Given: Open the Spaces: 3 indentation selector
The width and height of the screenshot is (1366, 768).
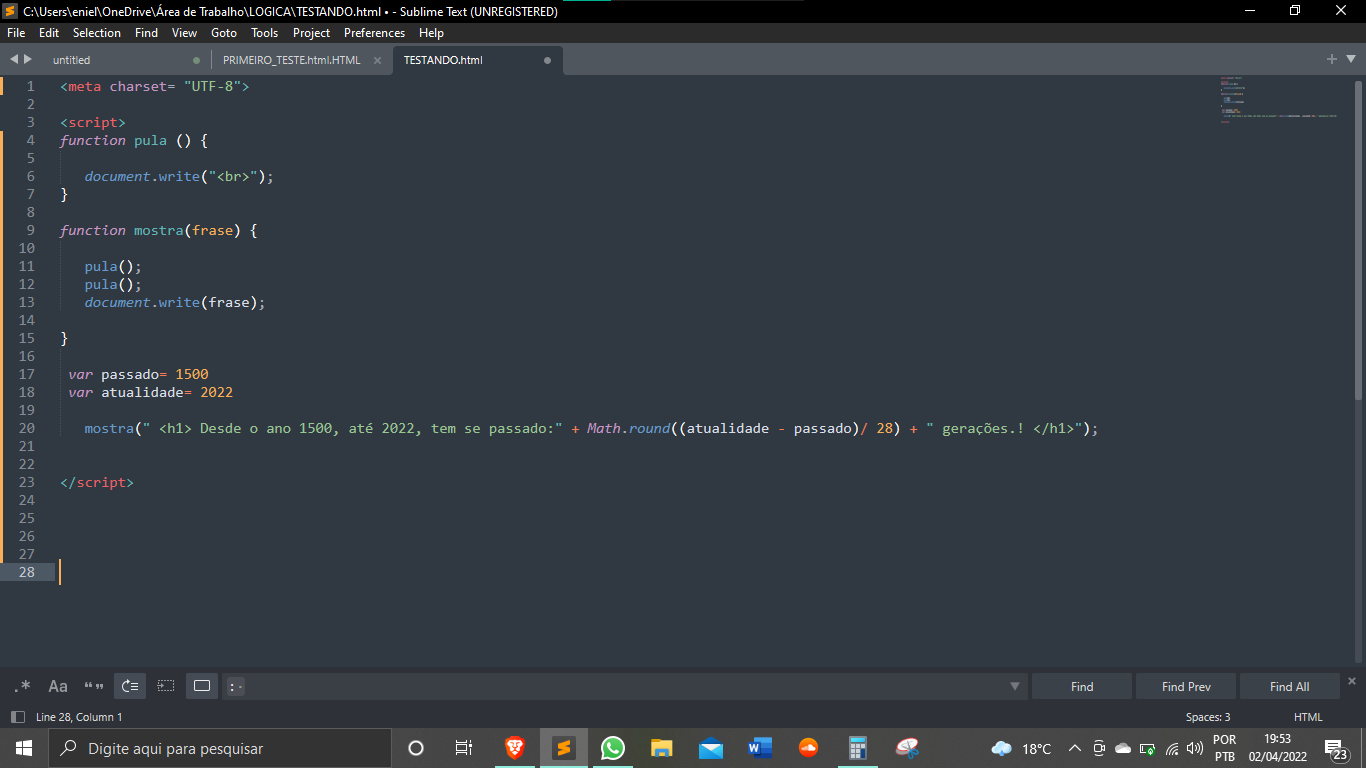Looking at the screenshot, I should [x=1208, y=717].
